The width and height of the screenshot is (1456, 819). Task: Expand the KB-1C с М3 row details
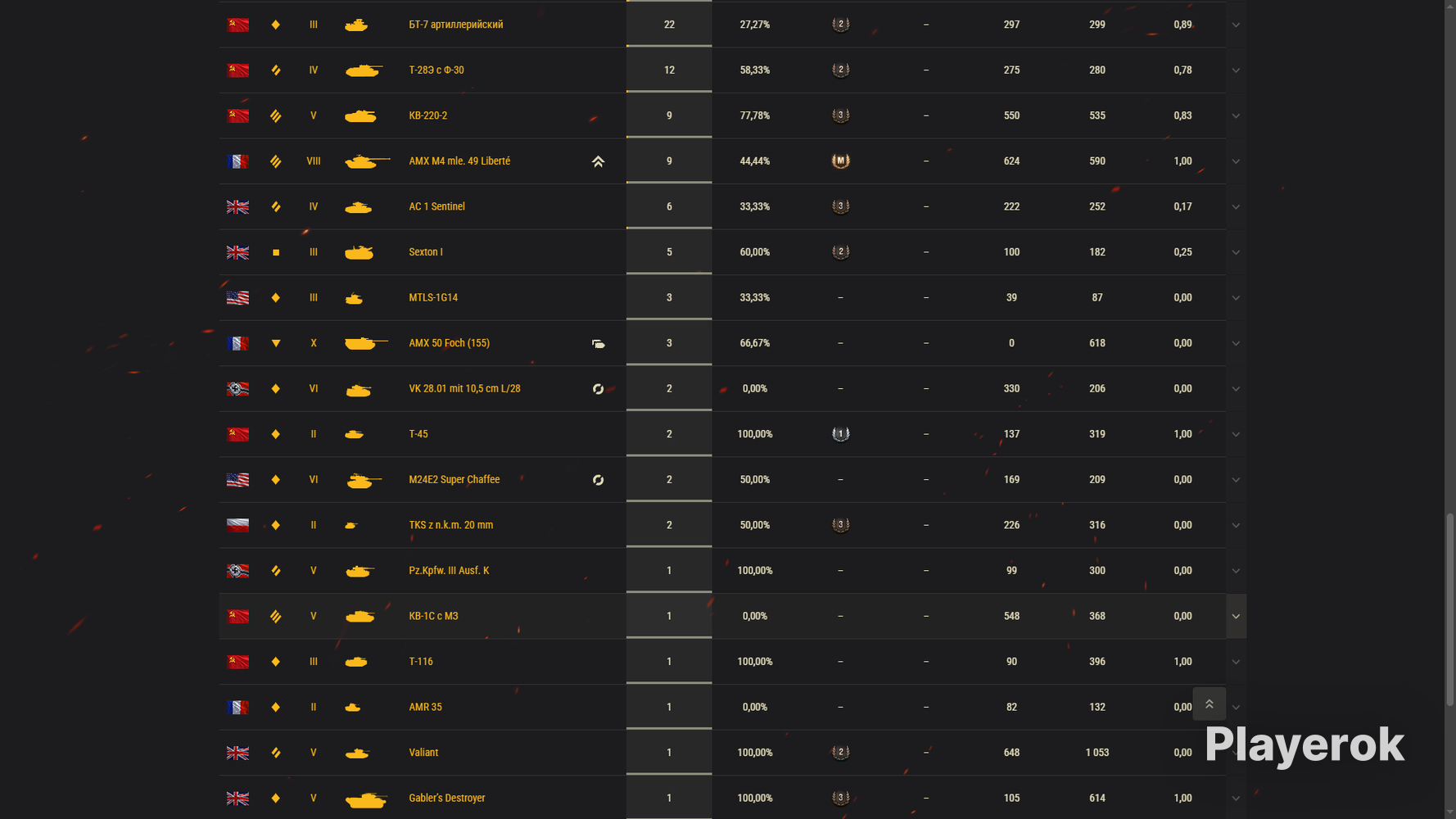coord(1236,616)
